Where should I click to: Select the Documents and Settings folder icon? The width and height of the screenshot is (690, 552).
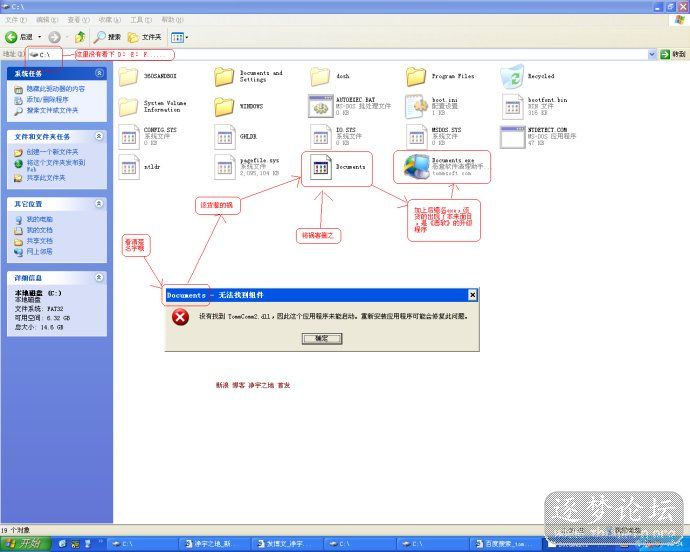(224, 77)
